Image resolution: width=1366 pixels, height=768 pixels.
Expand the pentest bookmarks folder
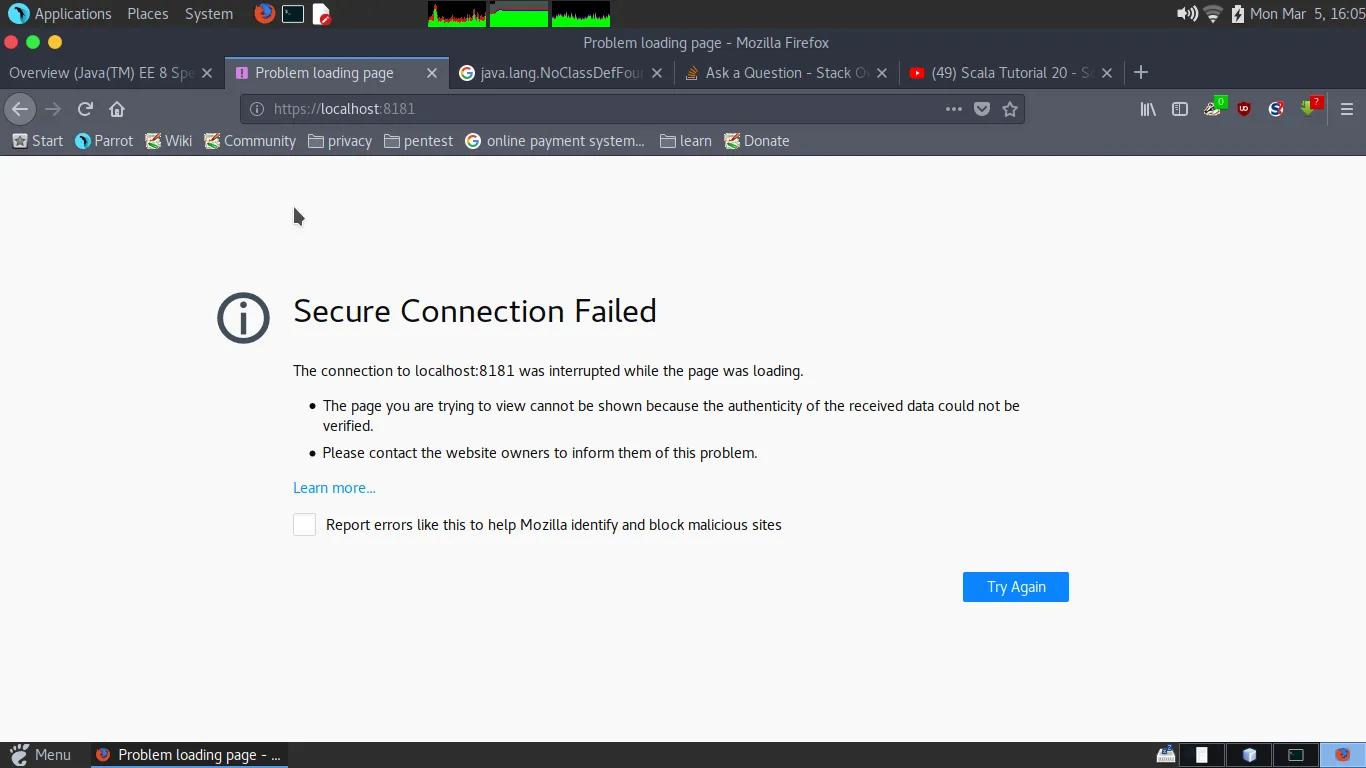point(418,141)
